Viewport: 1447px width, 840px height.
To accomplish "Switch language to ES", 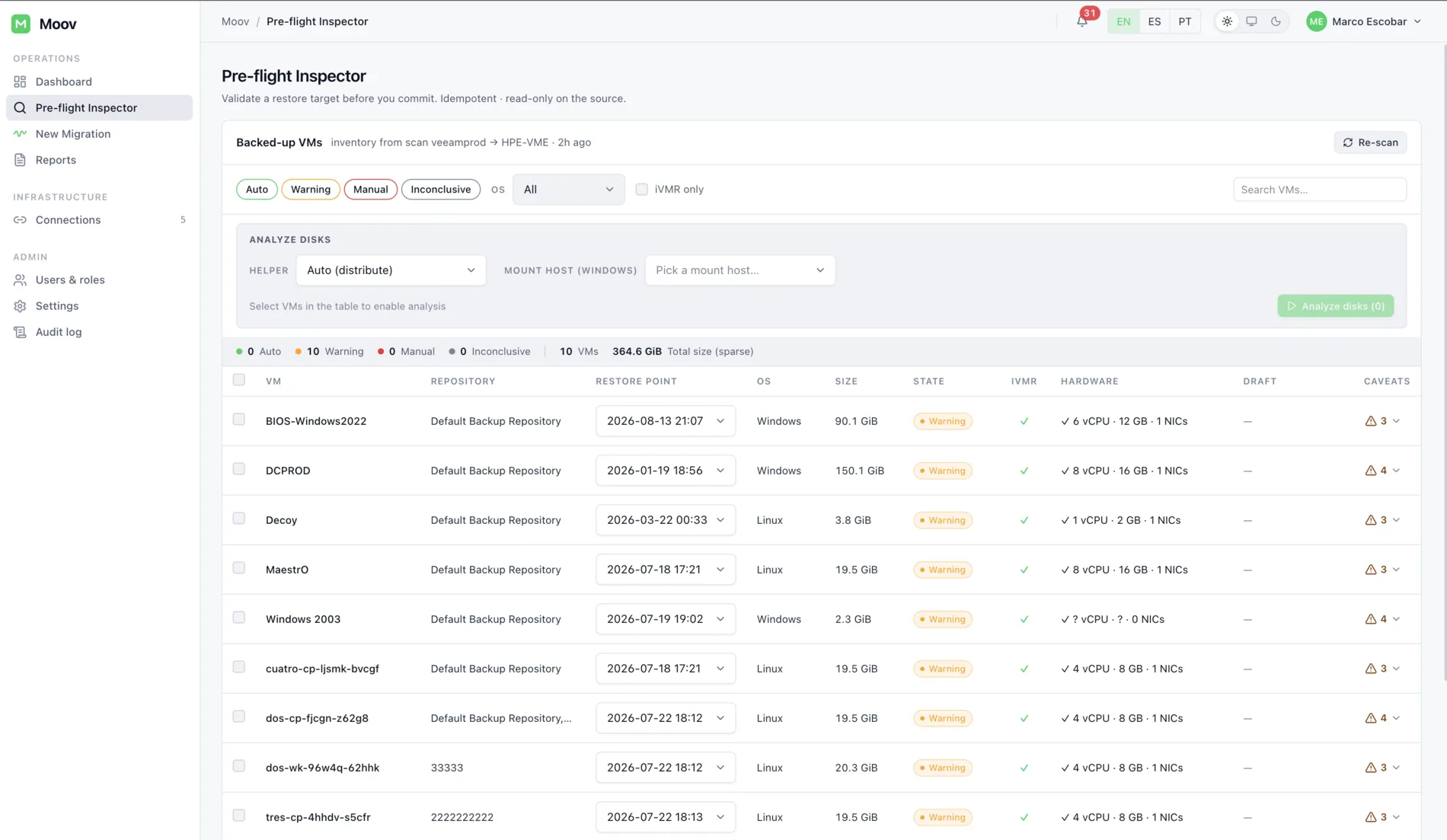I will [x=1155, y=21].
